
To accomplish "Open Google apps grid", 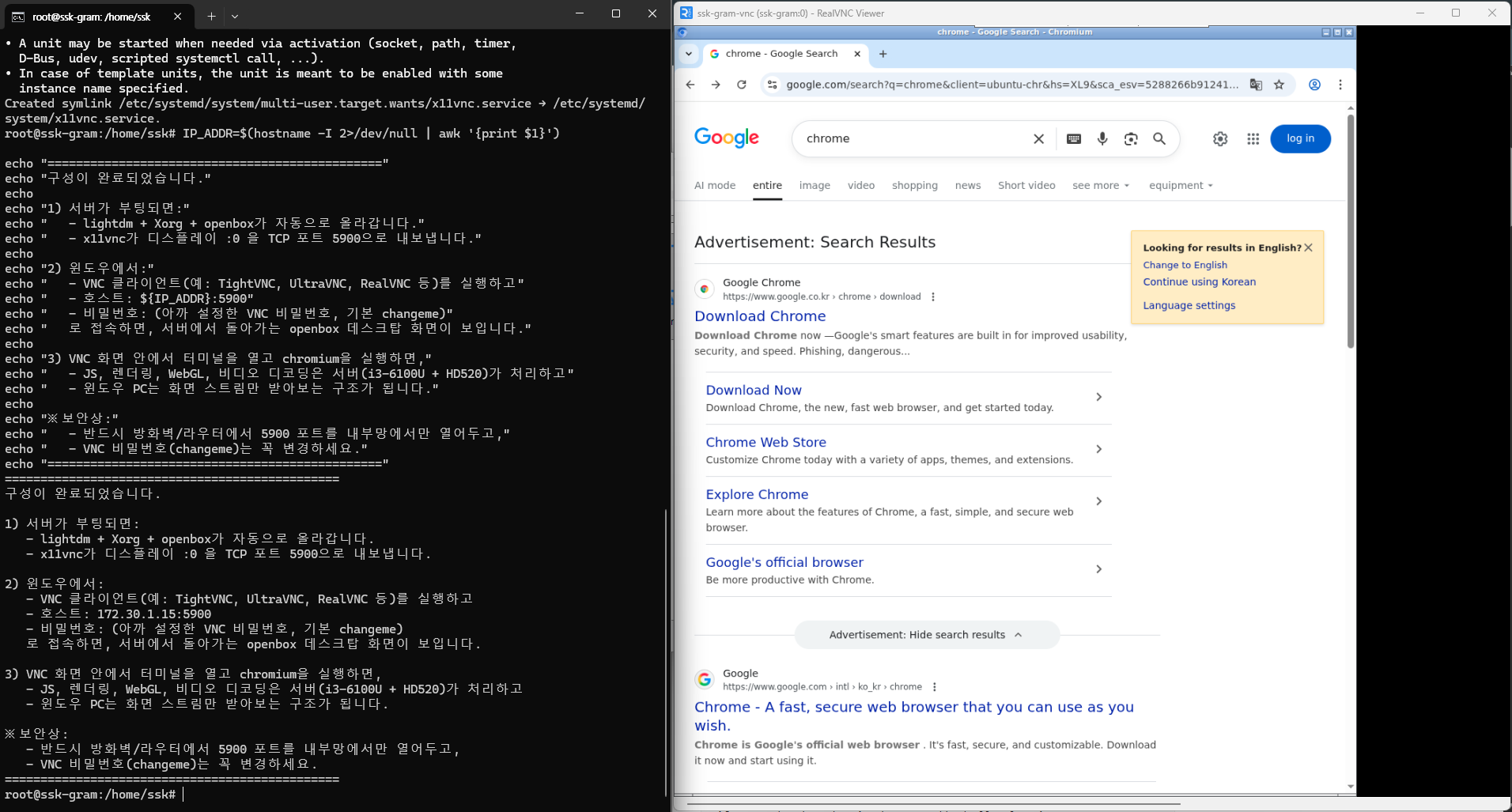I will [x=1253, y=139].
